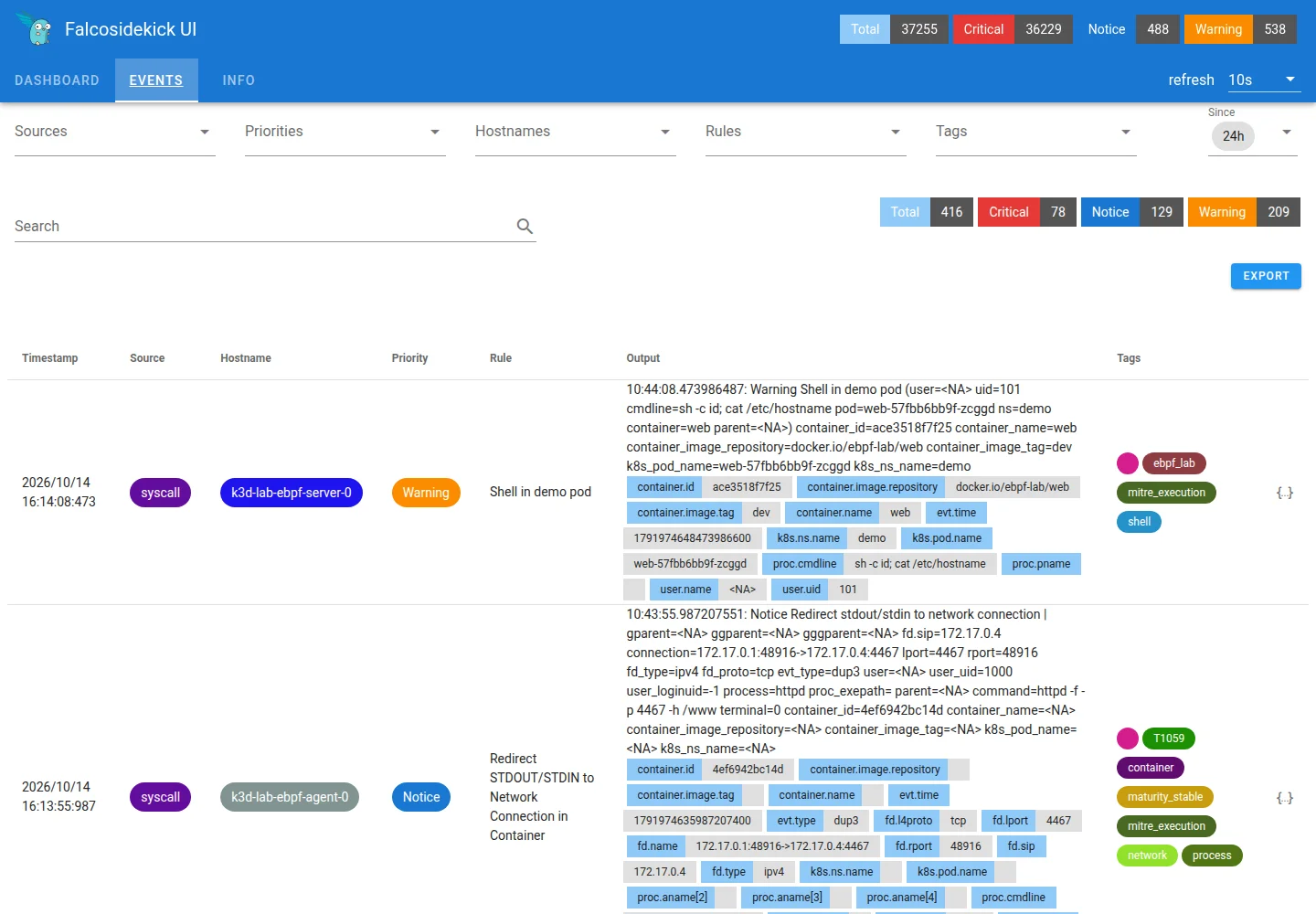
Task: Select the Notice 129 filter chip
Action: click(1132, 212)
